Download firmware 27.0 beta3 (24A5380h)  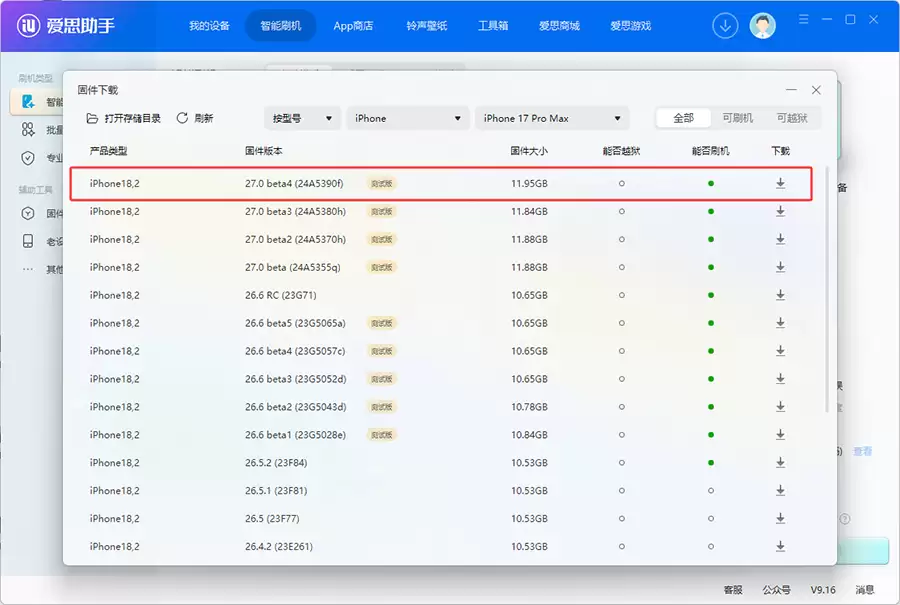click(780, 211)
